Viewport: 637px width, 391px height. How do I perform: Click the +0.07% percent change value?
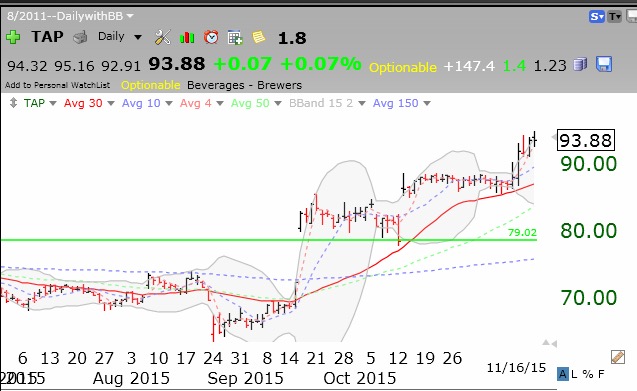tap(321, 64)
